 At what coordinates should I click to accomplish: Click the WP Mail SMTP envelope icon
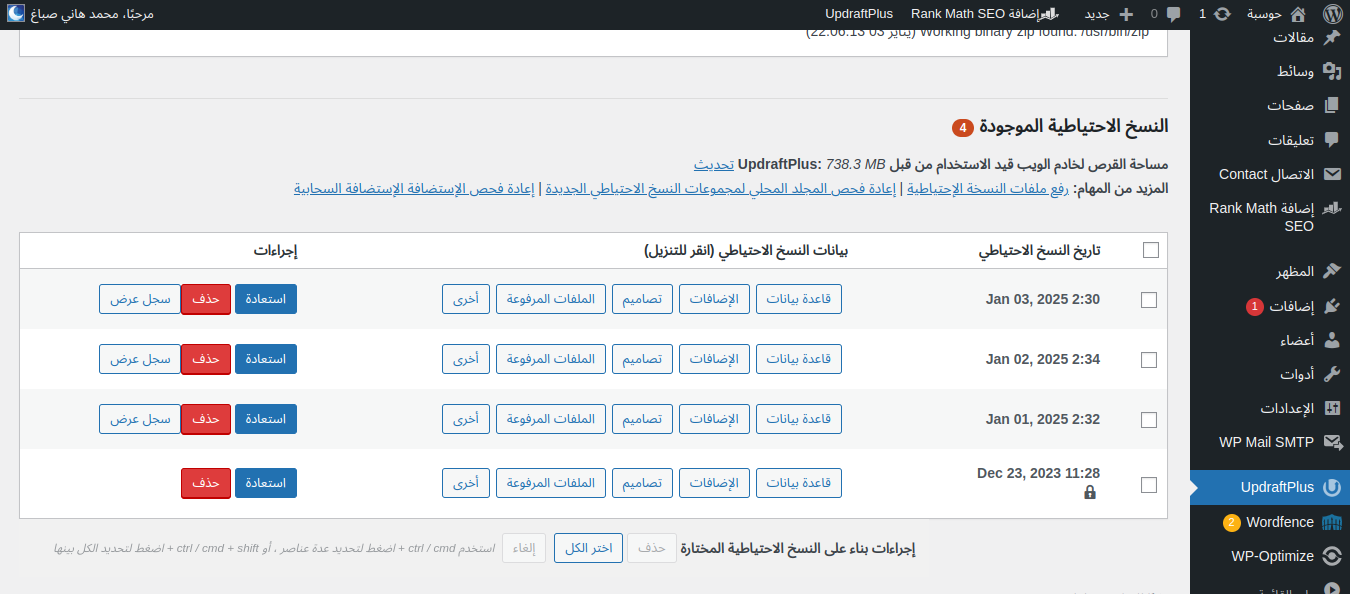(1331, 442)
